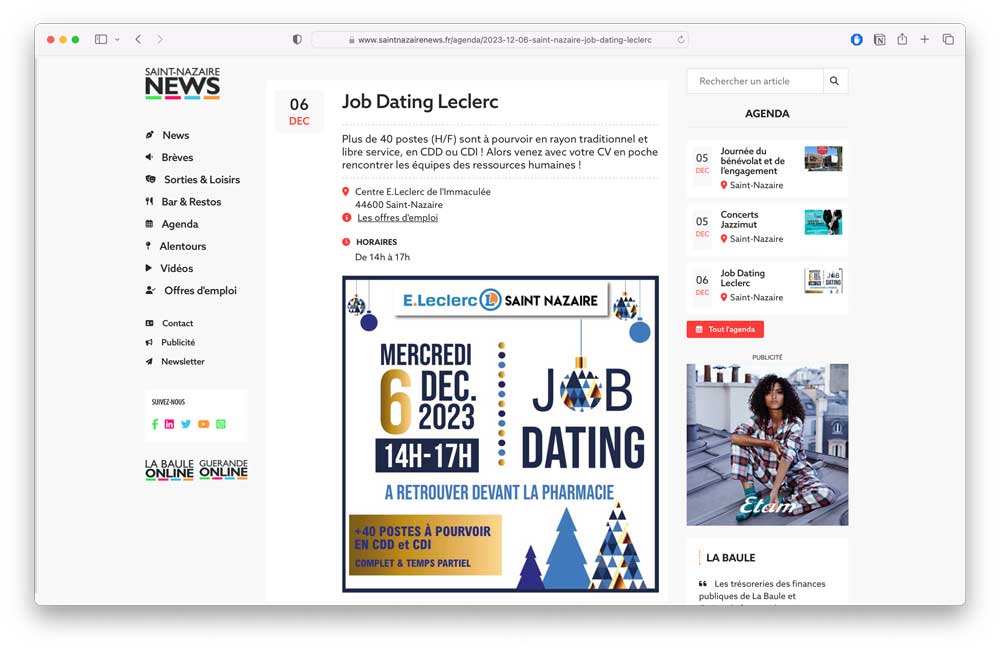Image resolution: width=1000 pixels, height=651 pixels.
Task: Click the Les offres d'emploi link
Action: (x=397, y=217)
